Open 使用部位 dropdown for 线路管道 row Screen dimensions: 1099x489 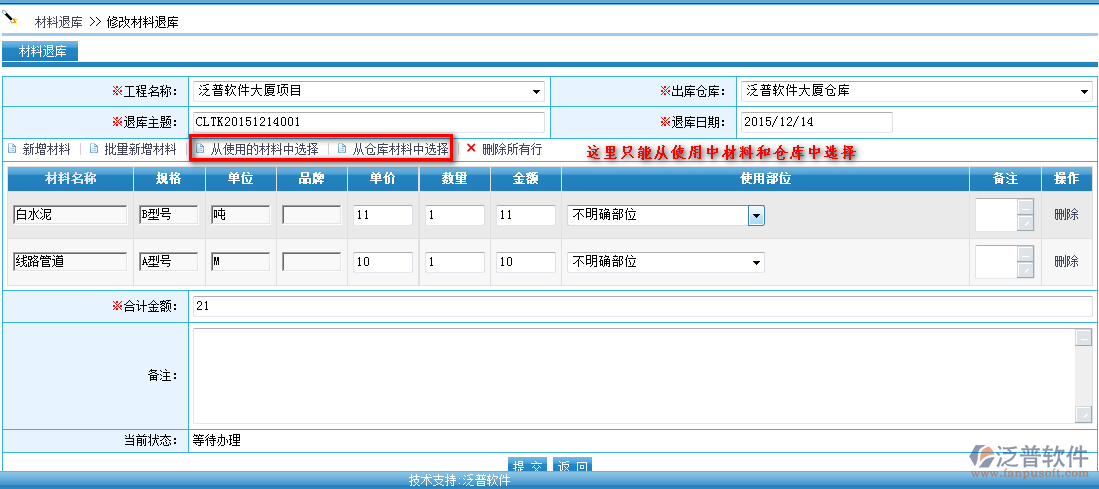pos(756,262)
